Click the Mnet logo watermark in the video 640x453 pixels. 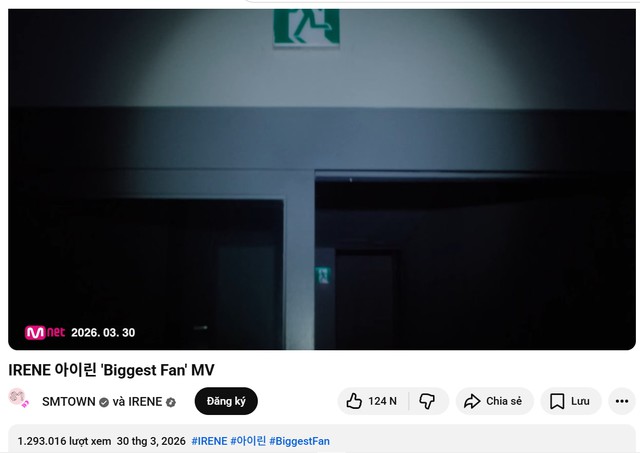(x=45, y=333)
